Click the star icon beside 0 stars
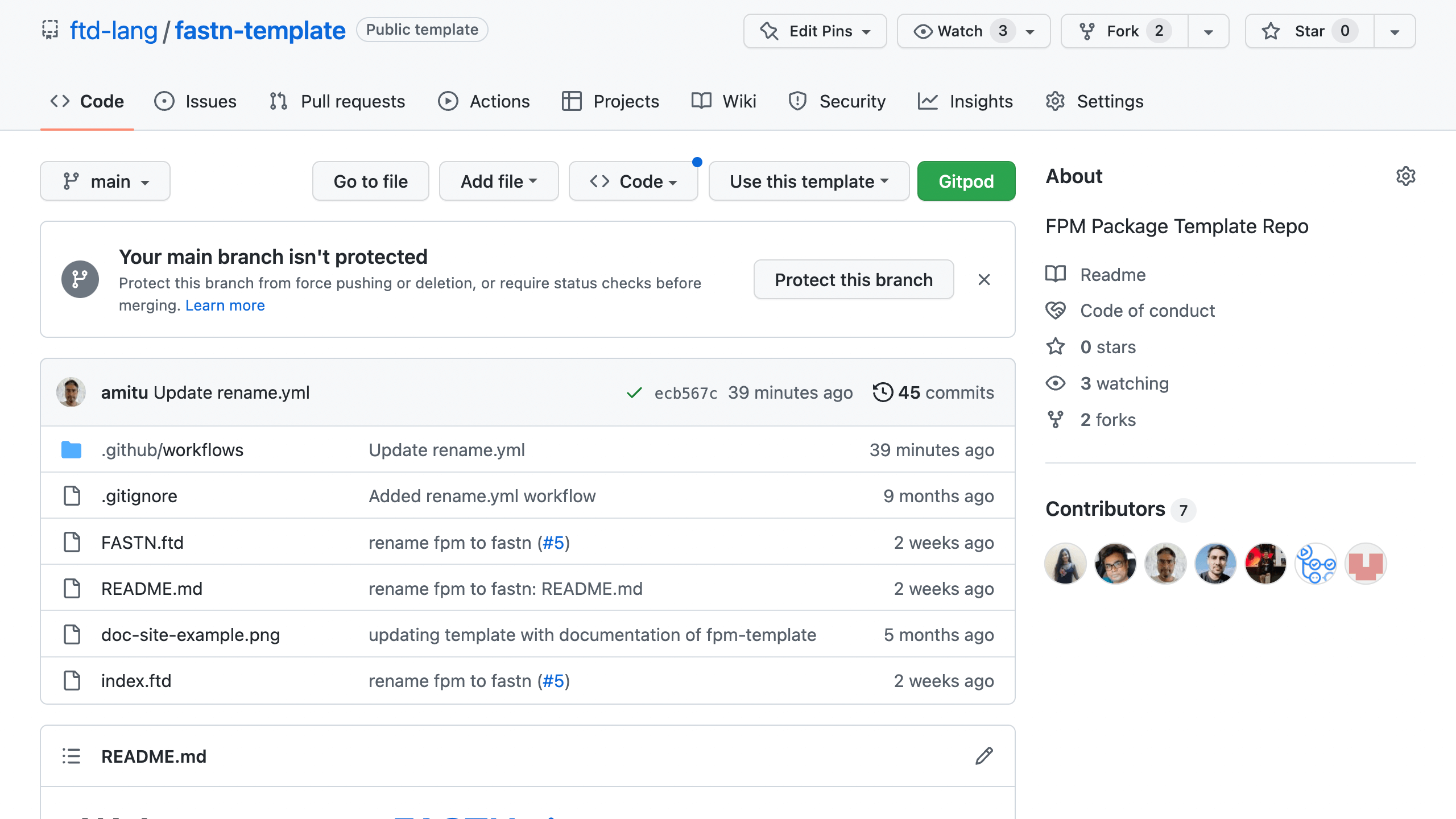The image size is (1456, 819). 1056,346
